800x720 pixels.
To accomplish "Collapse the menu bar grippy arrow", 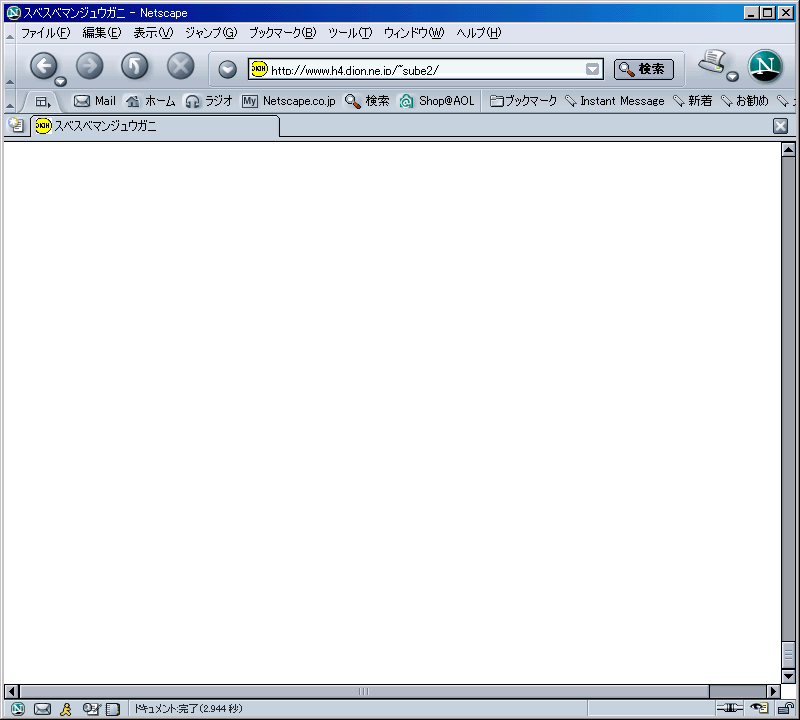I will [x=10, y=34].
